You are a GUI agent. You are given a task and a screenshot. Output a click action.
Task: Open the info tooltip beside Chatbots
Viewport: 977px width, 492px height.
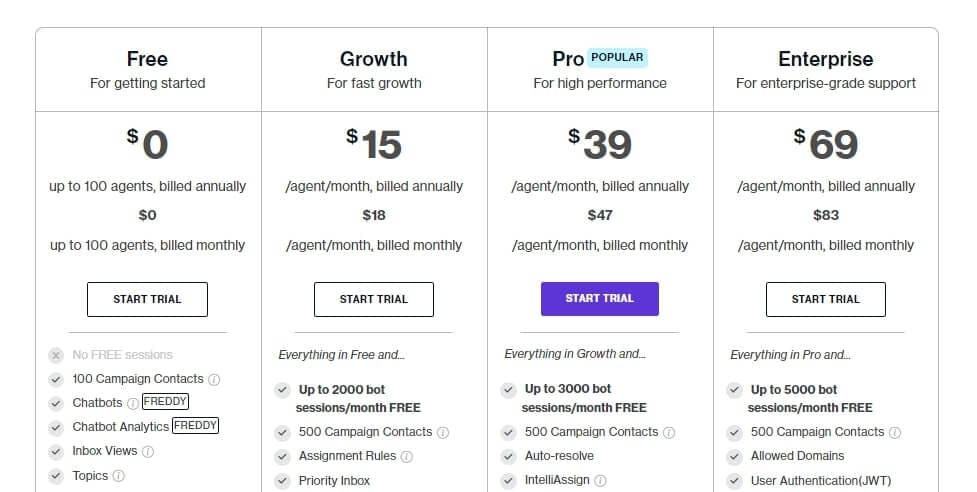pyautogui.click(x=133, y=404)
